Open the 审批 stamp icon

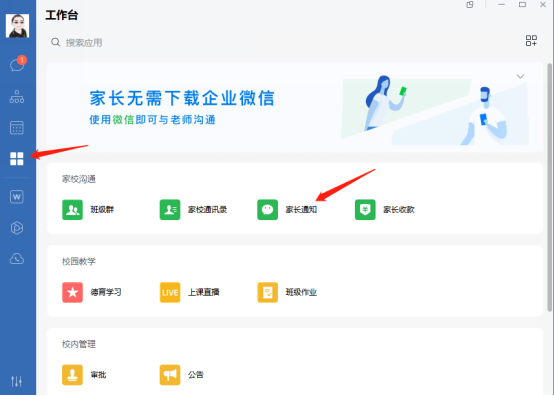(72, 375)
